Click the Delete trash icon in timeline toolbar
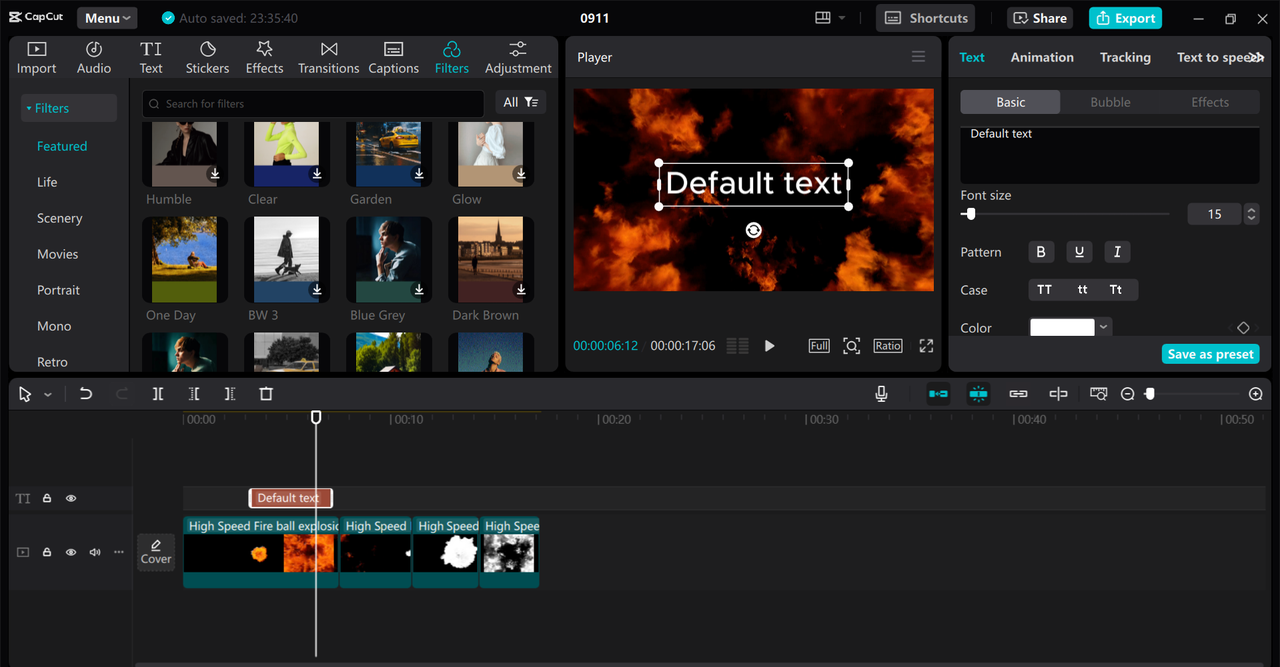 (x=266, y=394)
